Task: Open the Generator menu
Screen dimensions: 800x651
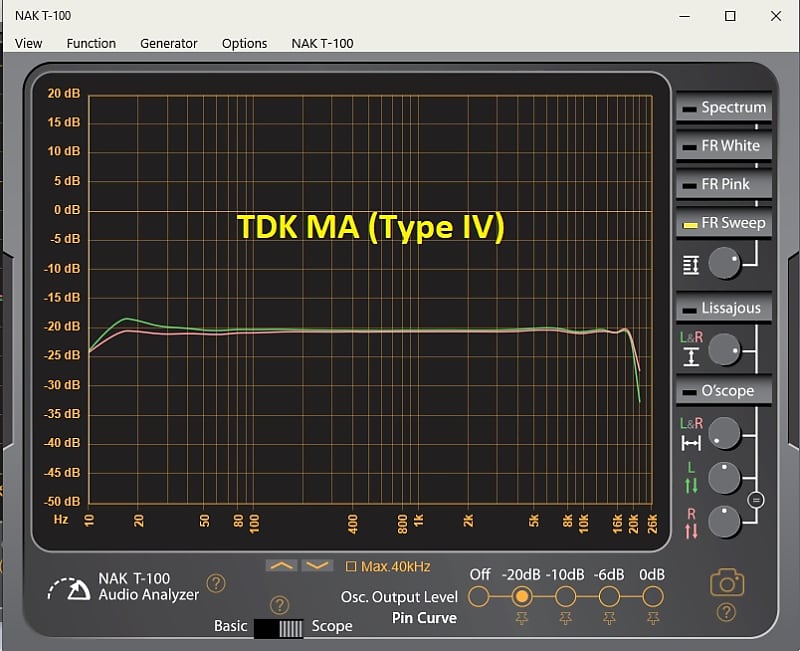Action: point(168,43)
